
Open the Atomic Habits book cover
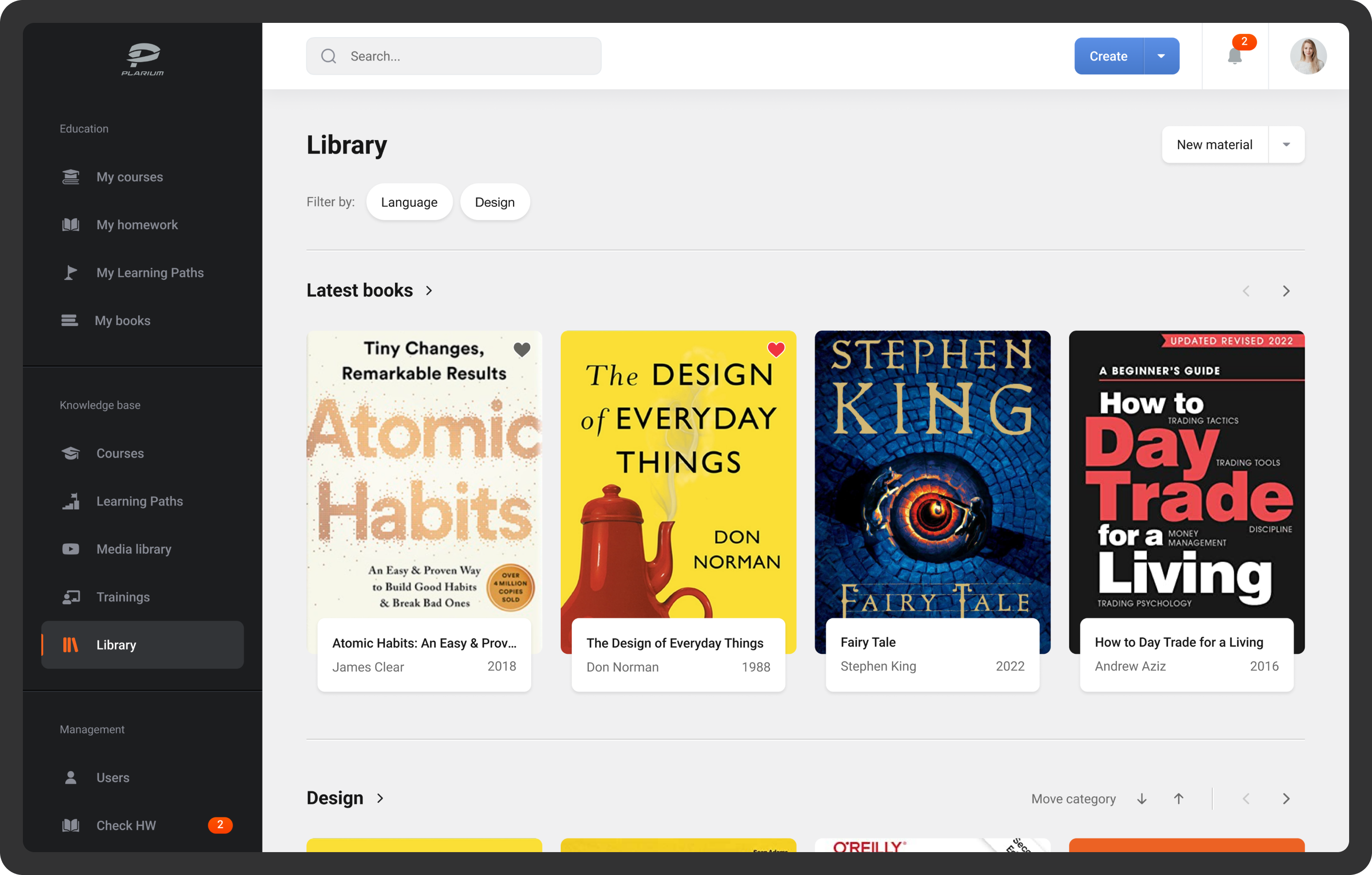424,474
